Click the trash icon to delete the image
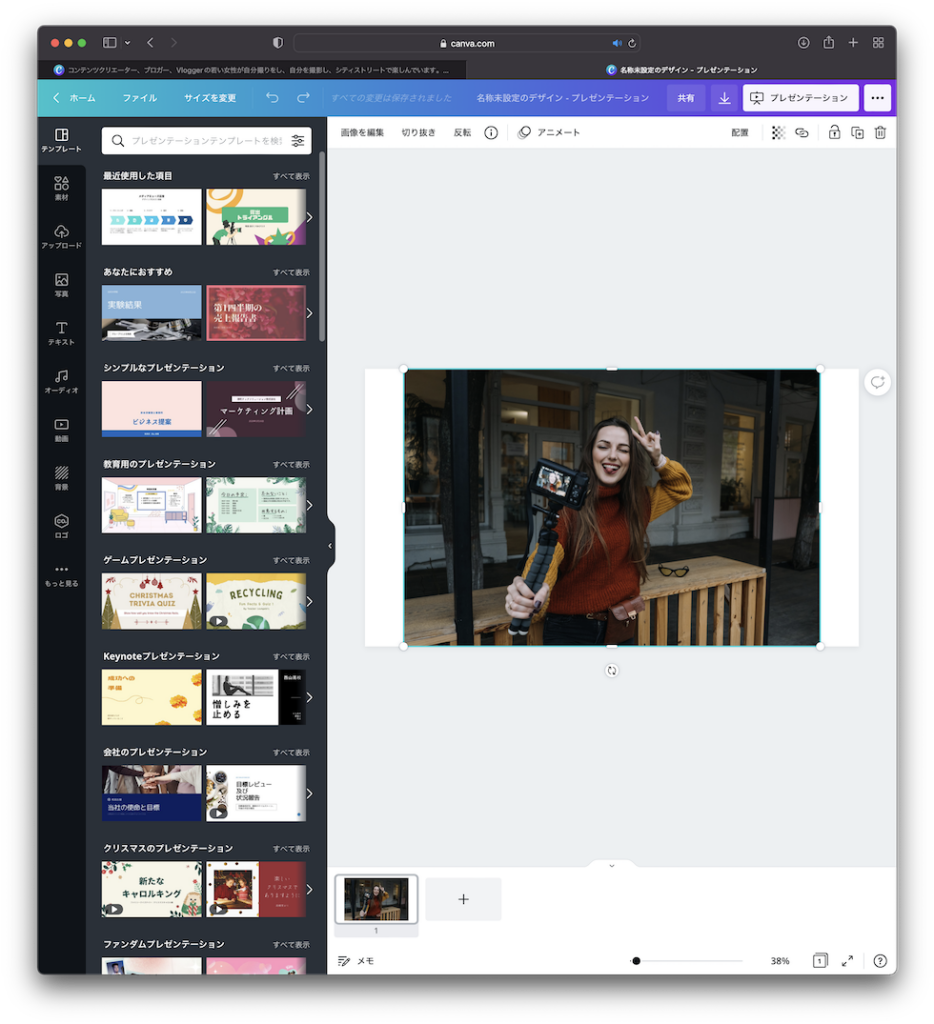The width and height of the screenshot is (934, 1024). coord(880,132)
